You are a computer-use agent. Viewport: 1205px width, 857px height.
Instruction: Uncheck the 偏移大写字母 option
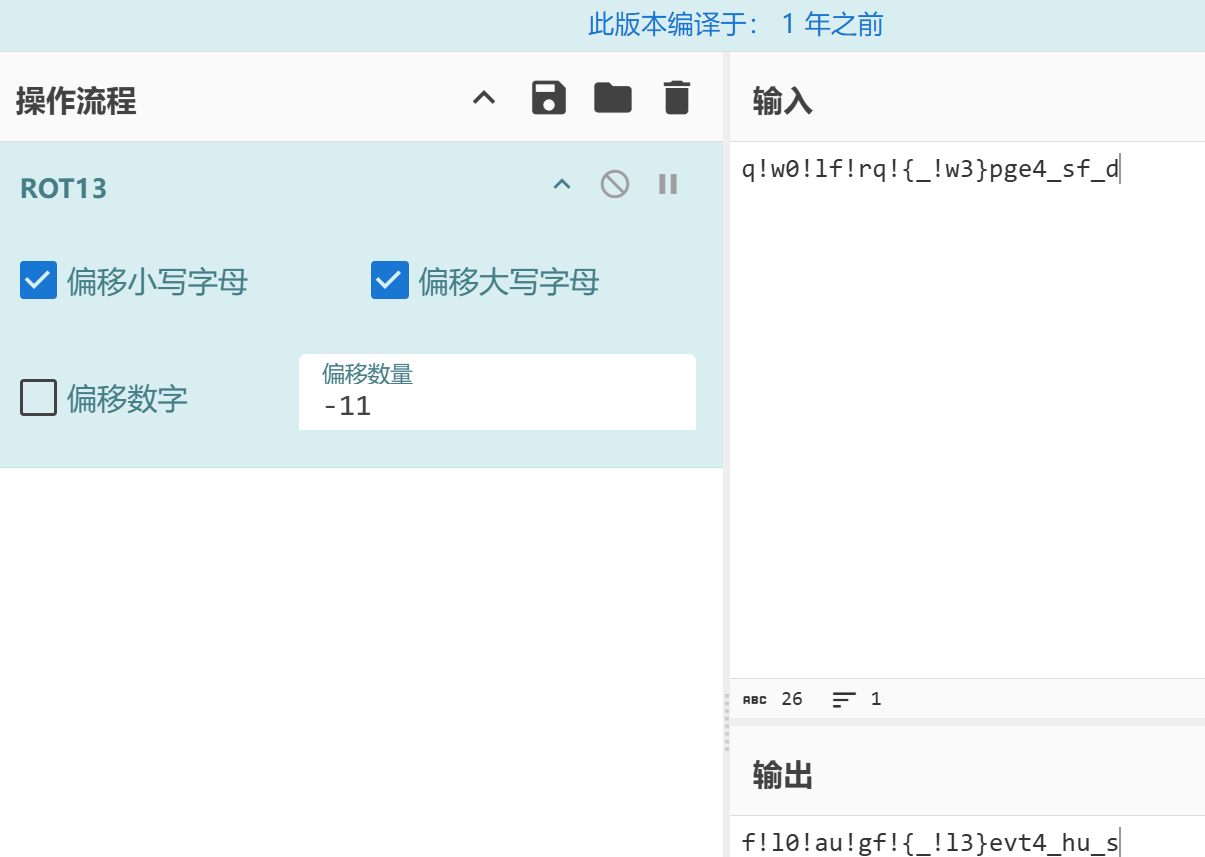coord(390,281)
